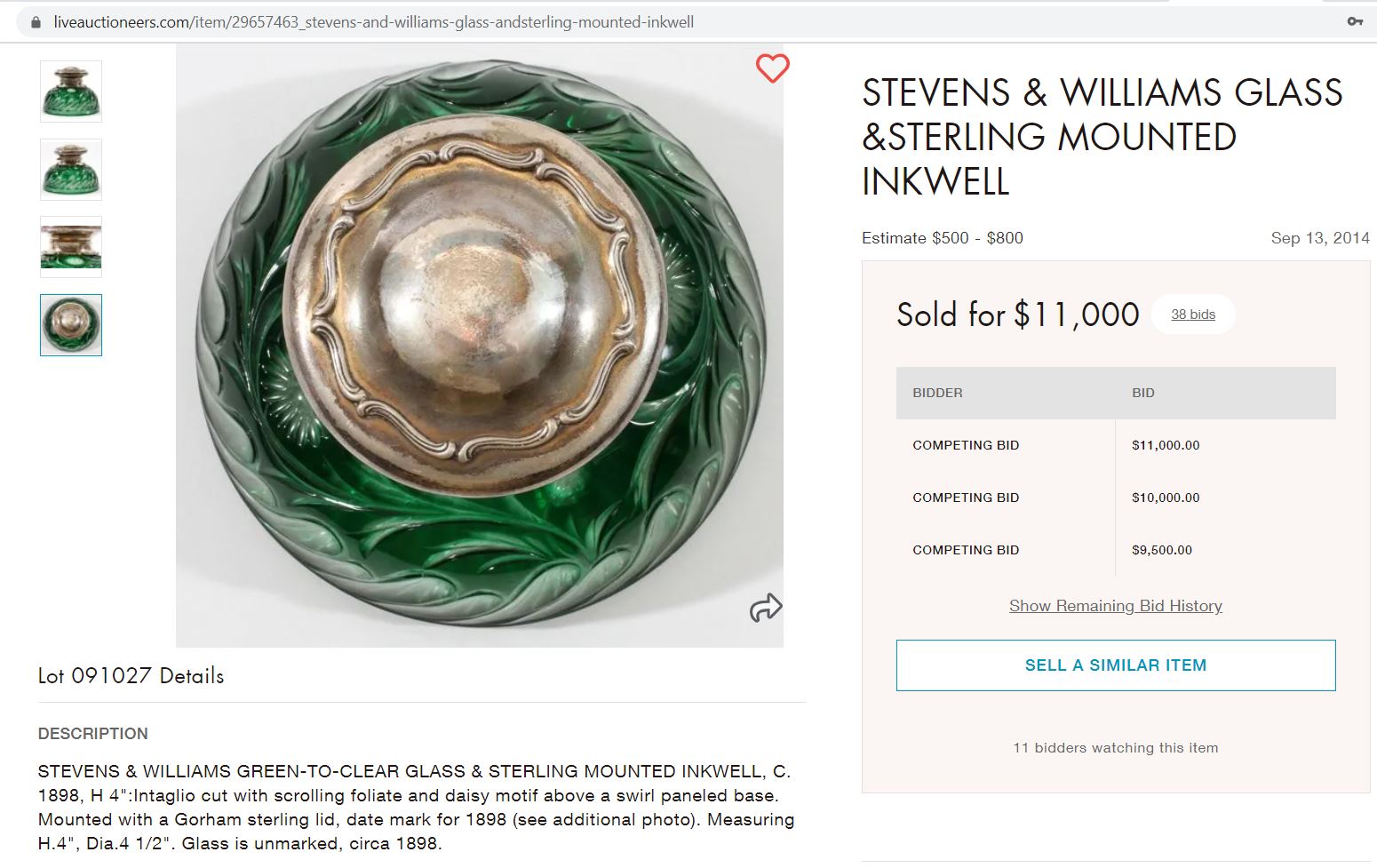Click the BID column header
This screenshot has height=868, width=1377.
[1142, 393]
